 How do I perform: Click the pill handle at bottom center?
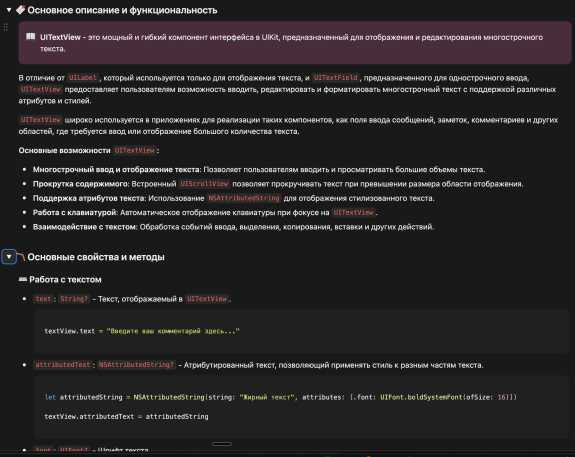221,444
